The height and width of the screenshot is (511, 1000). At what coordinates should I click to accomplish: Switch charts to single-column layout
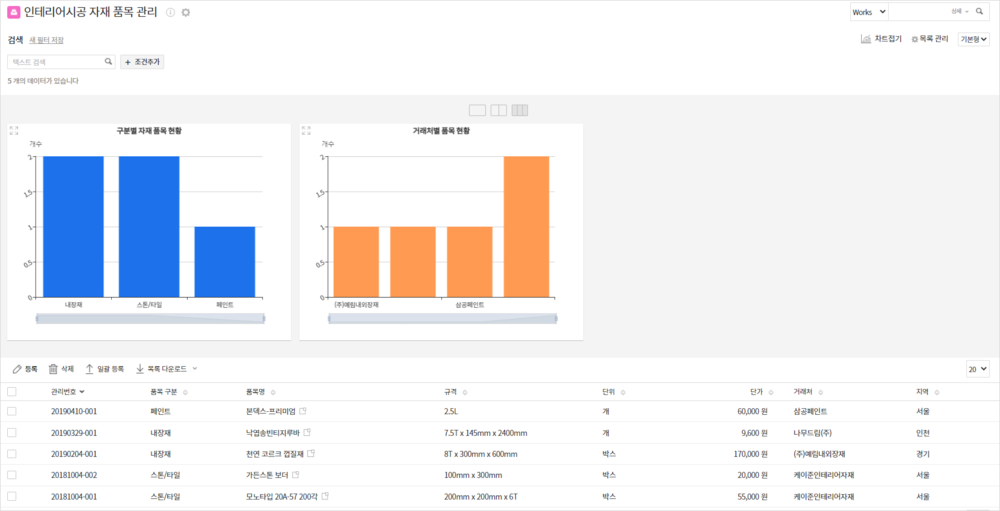point(477,110)
